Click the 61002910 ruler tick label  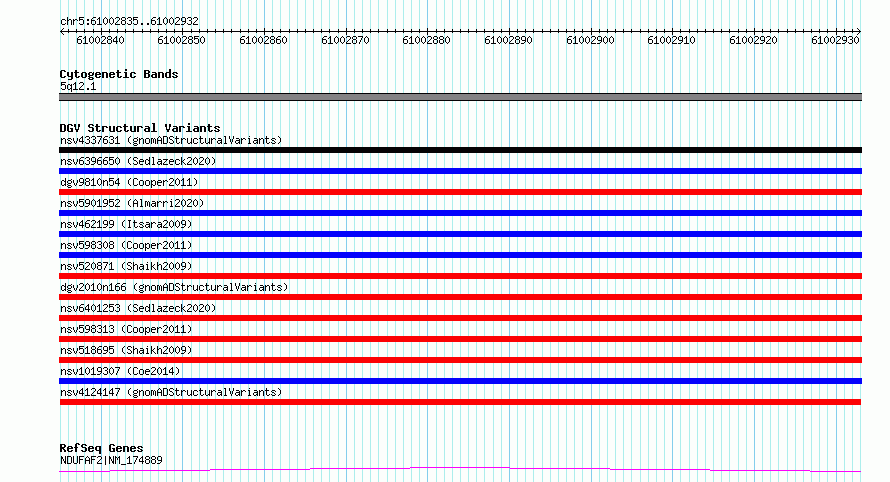pyautogui.click(x=671, y=40)
